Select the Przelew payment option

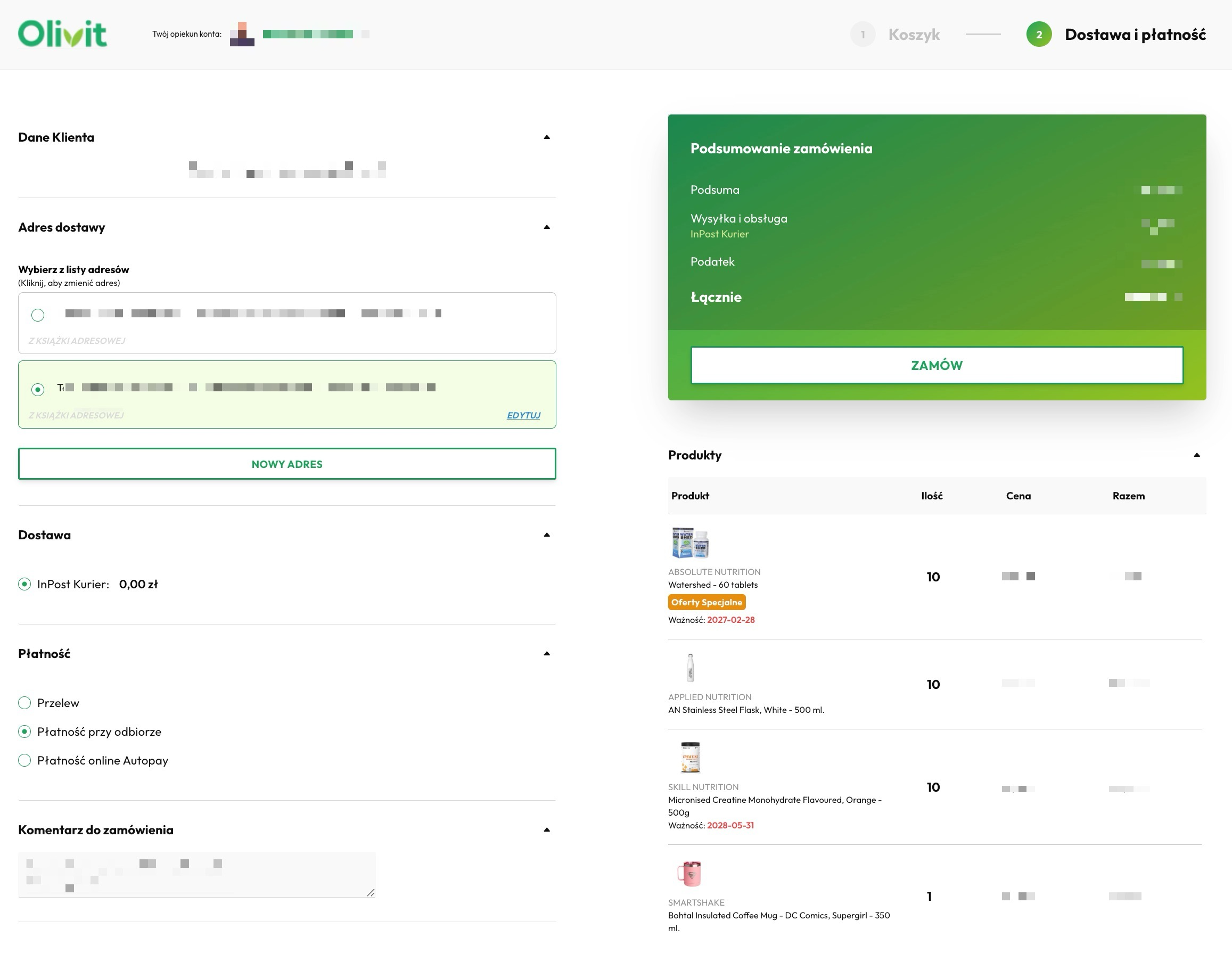point(24,703)
